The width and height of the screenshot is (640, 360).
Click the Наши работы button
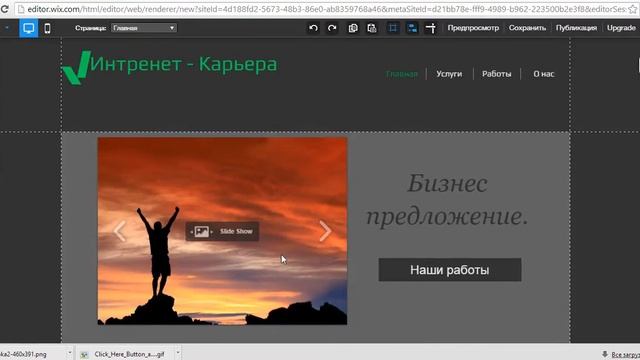point(450,270)
